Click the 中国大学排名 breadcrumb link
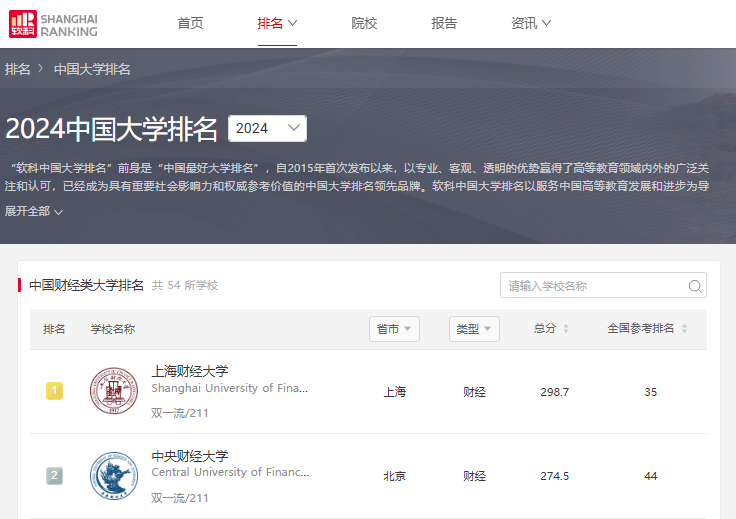Screen dimensions: 736x519 tap(92, 69)
